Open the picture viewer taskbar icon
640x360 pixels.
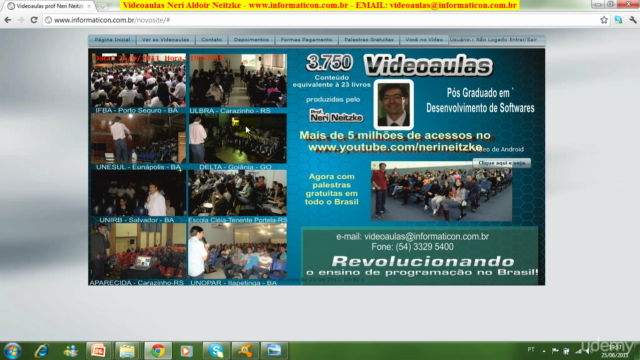(274, 351)
